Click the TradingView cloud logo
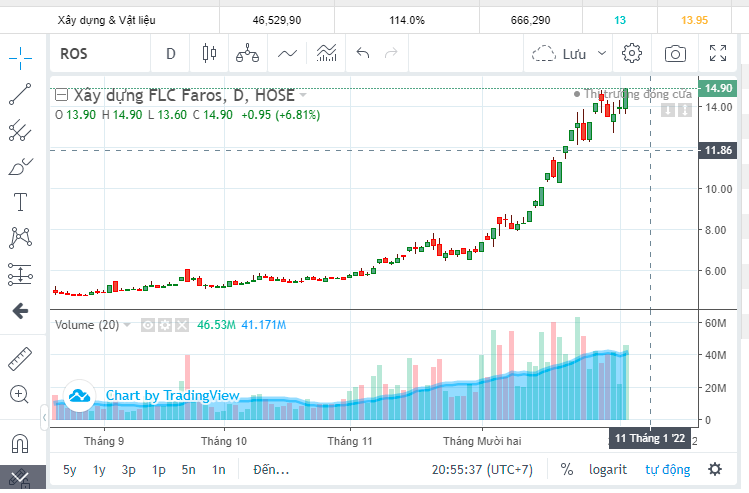This screenshot has height=493, width=749. pos(79,396)
